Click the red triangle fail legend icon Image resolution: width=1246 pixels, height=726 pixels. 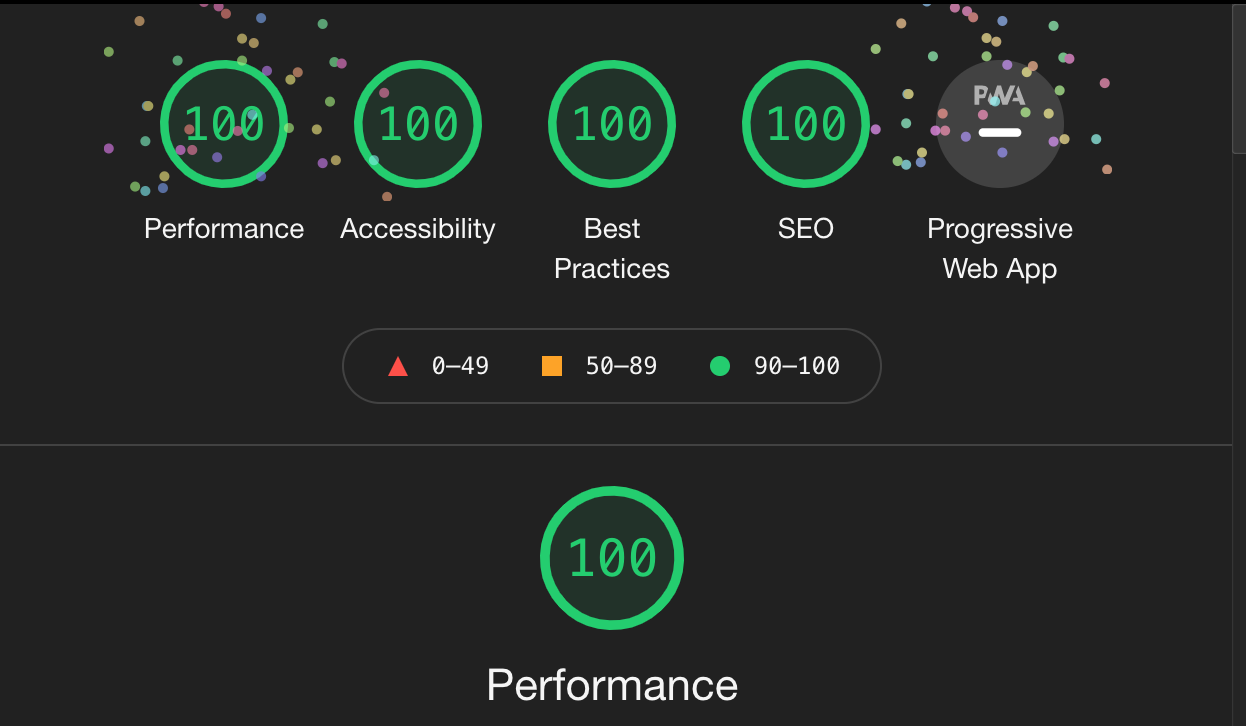click(x=398, y=366)
